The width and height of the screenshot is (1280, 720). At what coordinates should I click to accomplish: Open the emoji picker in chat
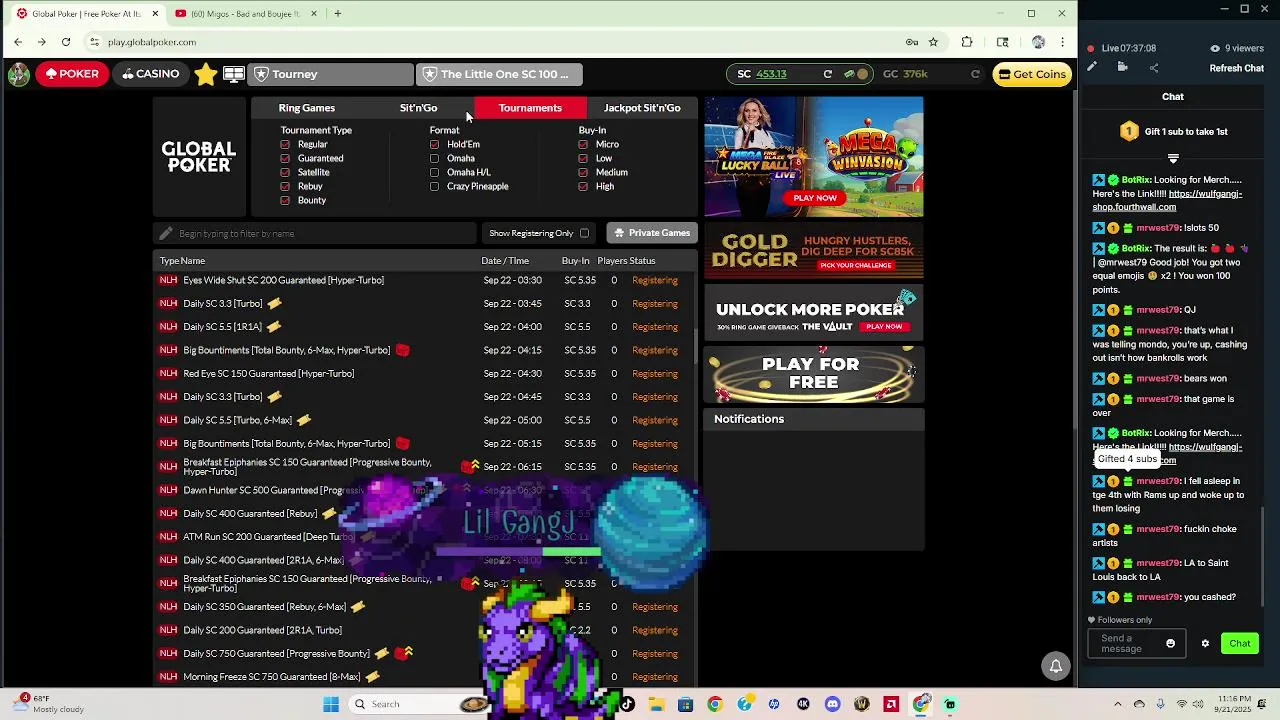tap(1171, 644)
